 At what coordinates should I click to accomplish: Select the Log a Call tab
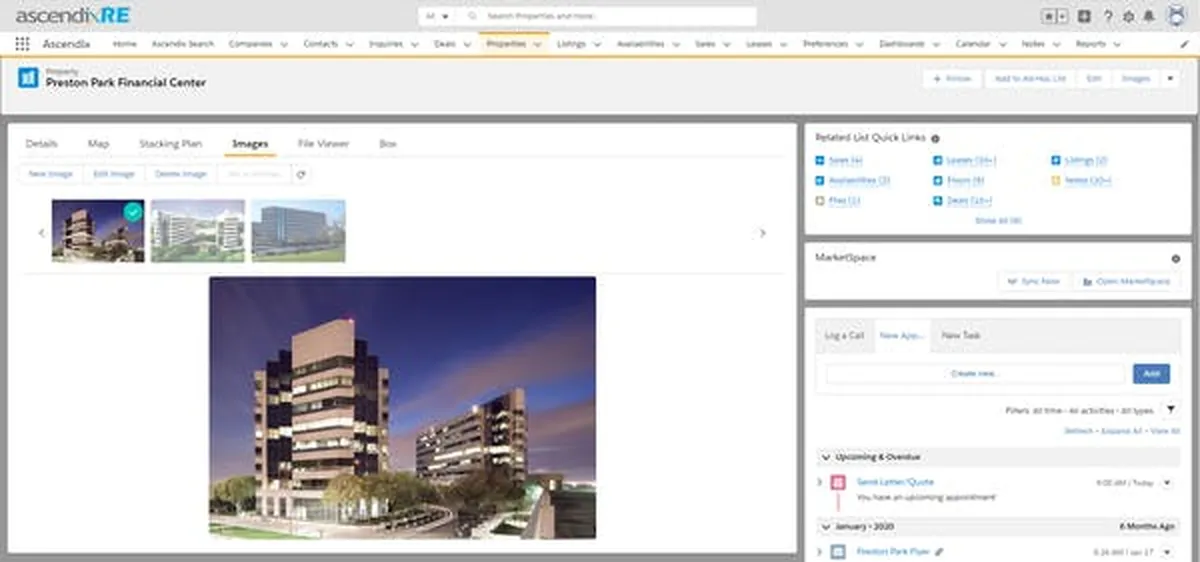click(x=844, y=336)
